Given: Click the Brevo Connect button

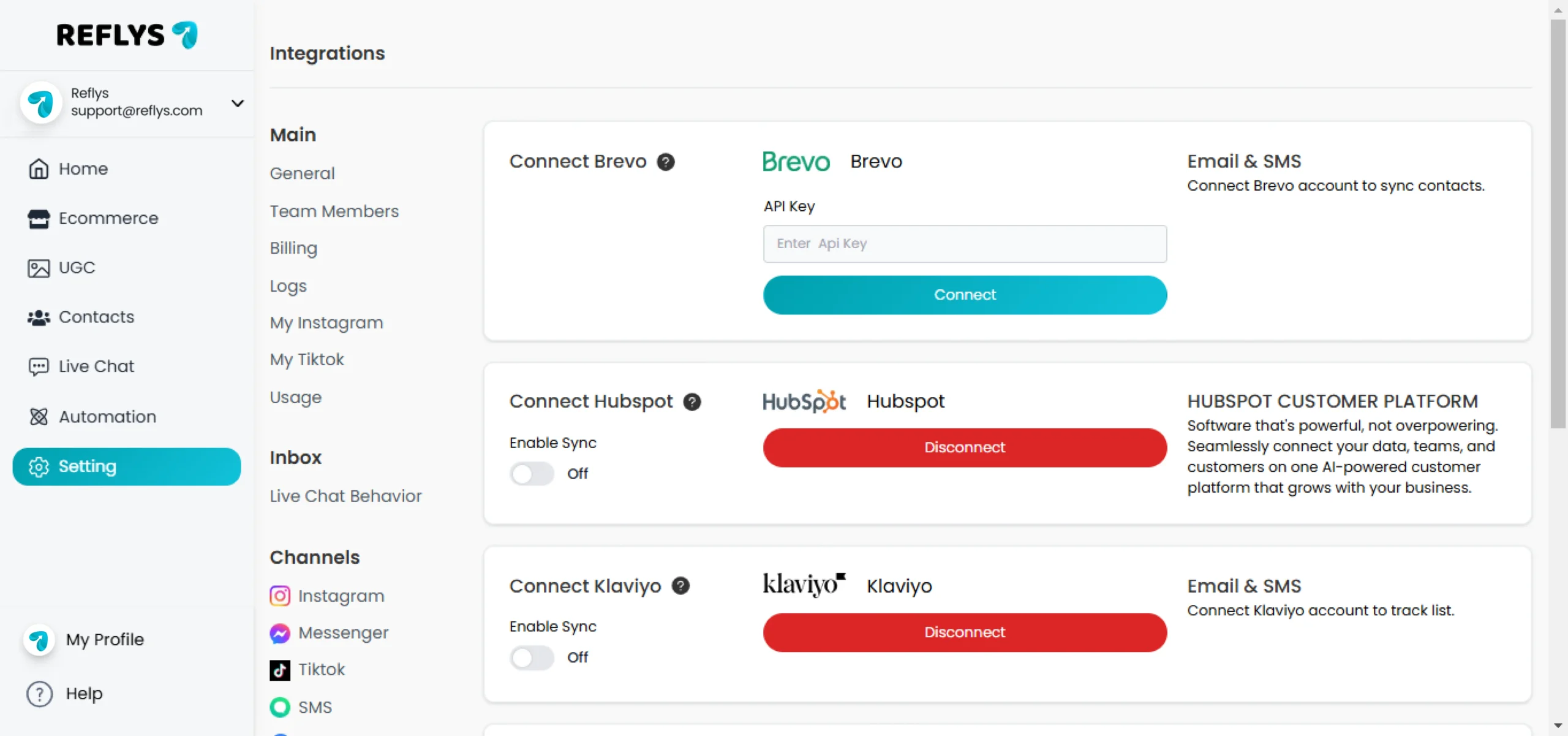Looking at the screenshot, I should pyautogui.click(x=965, y=295).
